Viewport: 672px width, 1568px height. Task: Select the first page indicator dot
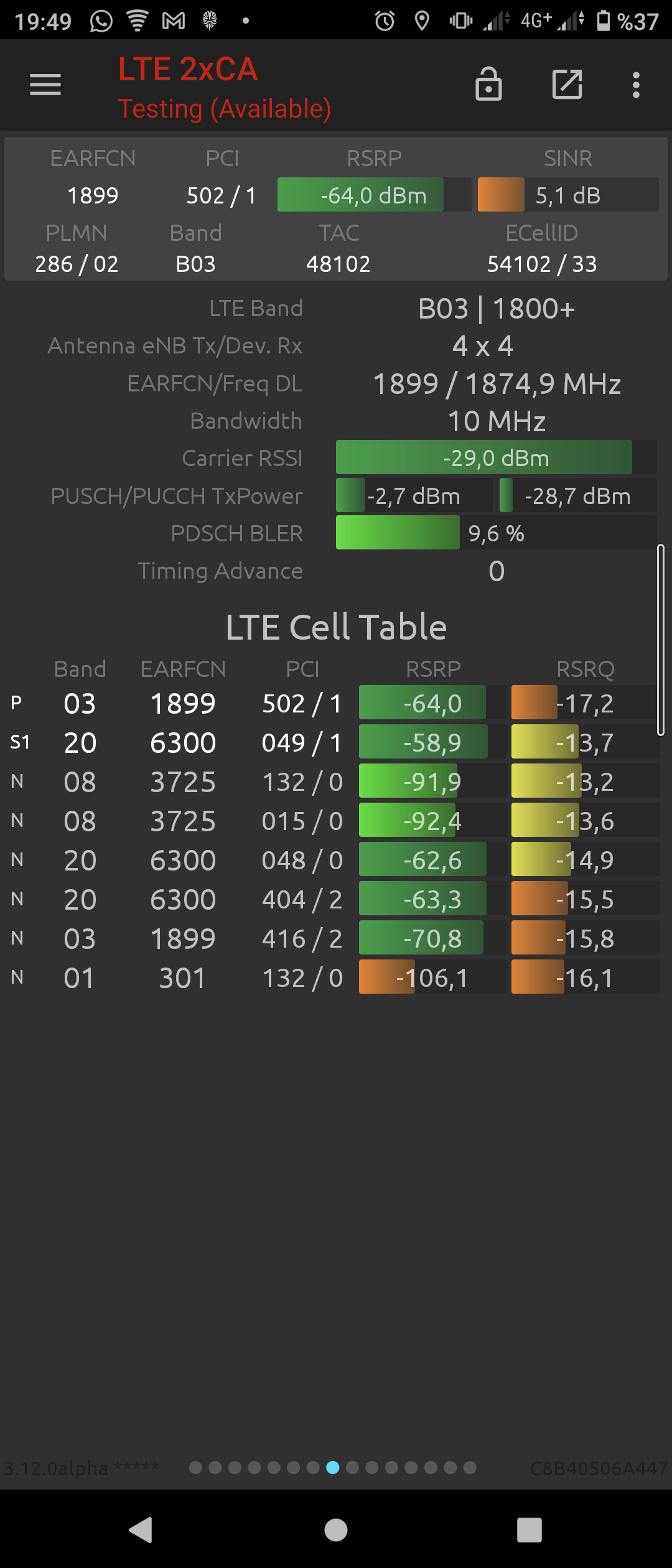pyautogui.click(x=195, y=1468)
